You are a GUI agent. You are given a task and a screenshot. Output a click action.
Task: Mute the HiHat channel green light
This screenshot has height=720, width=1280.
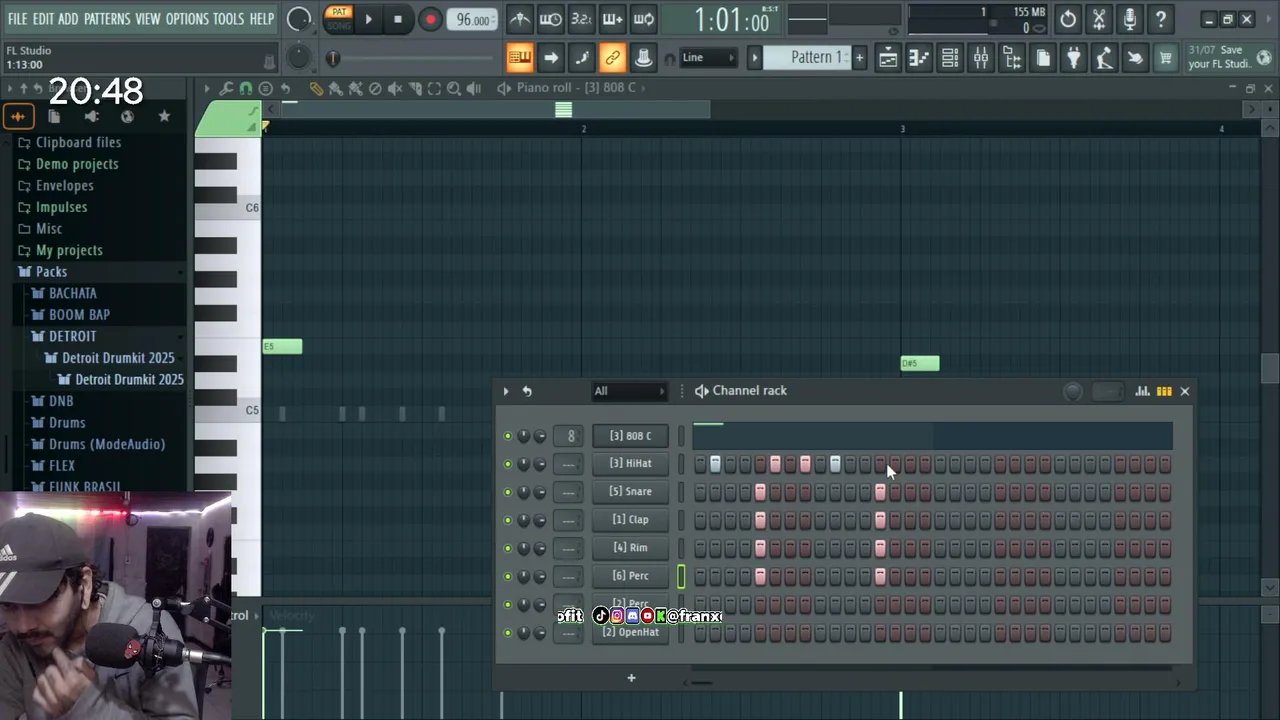tap(508, 464)
